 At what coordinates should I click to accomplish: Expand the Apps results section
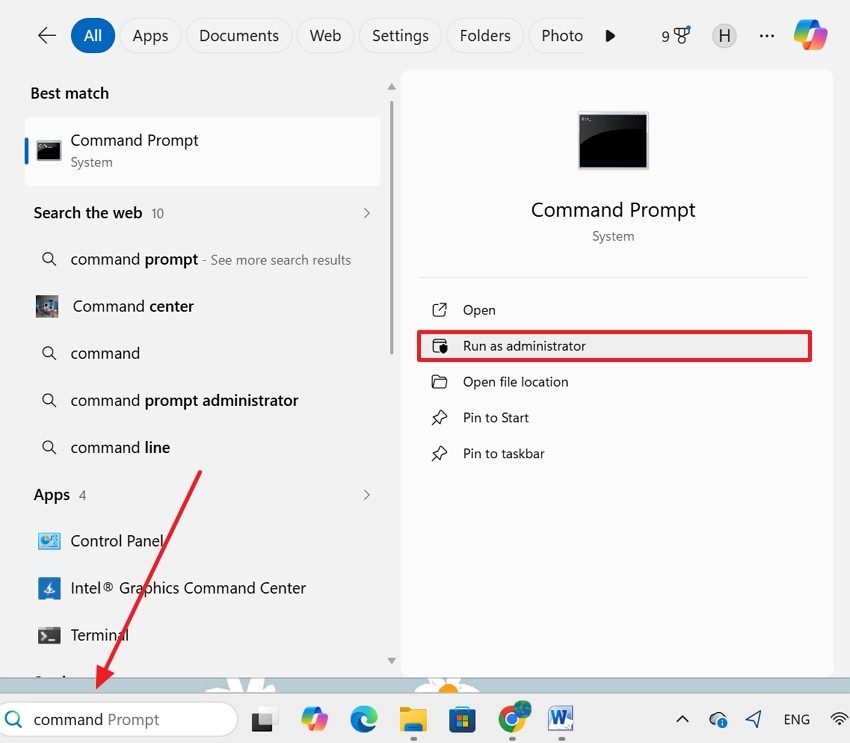(366, 495)
